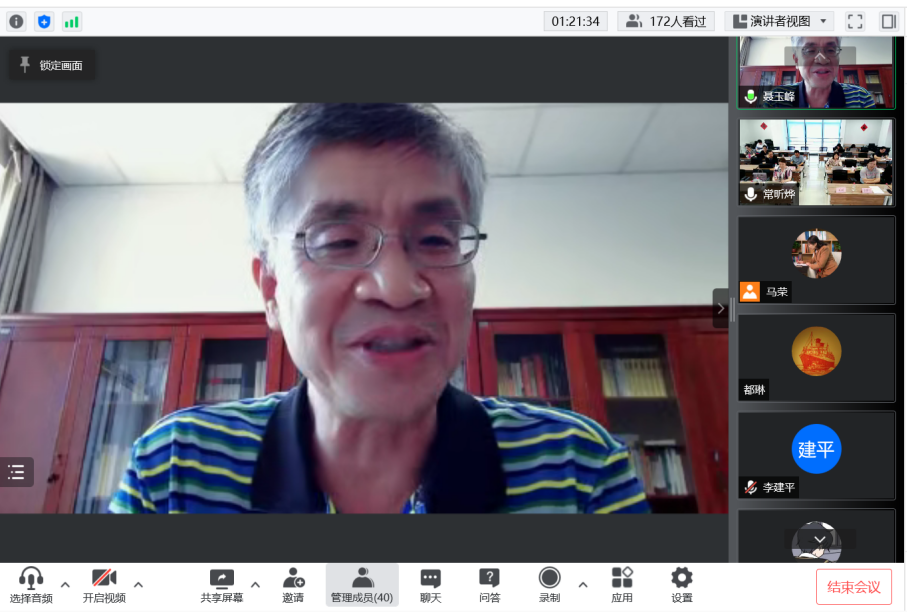Open 应用 apps
This screenshot has height=613, width=908.
622,586
